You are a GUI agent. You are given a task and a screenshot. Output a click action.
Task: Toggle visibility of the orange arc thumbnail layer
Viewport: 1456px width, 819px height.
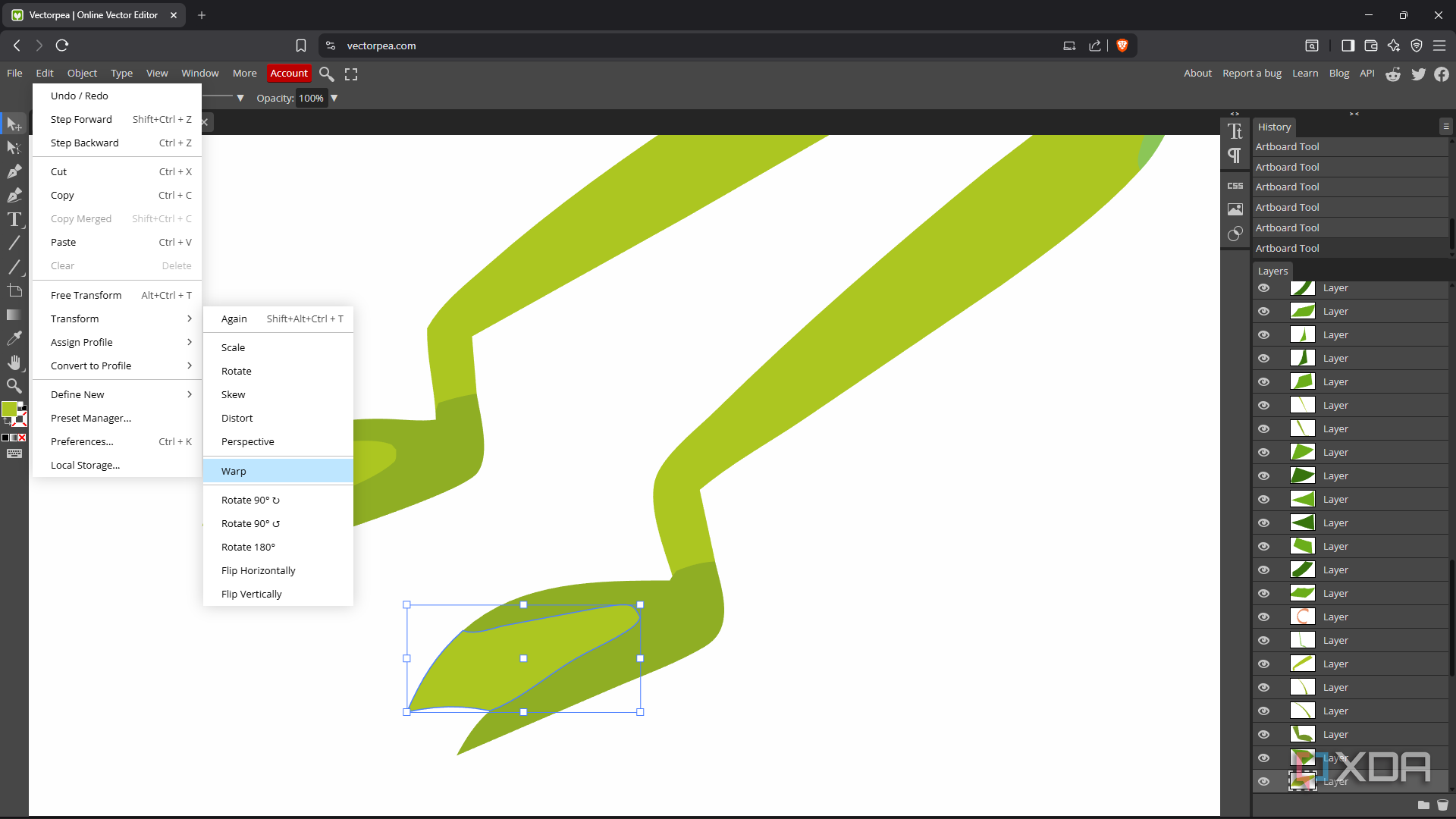click(1263, 617)
